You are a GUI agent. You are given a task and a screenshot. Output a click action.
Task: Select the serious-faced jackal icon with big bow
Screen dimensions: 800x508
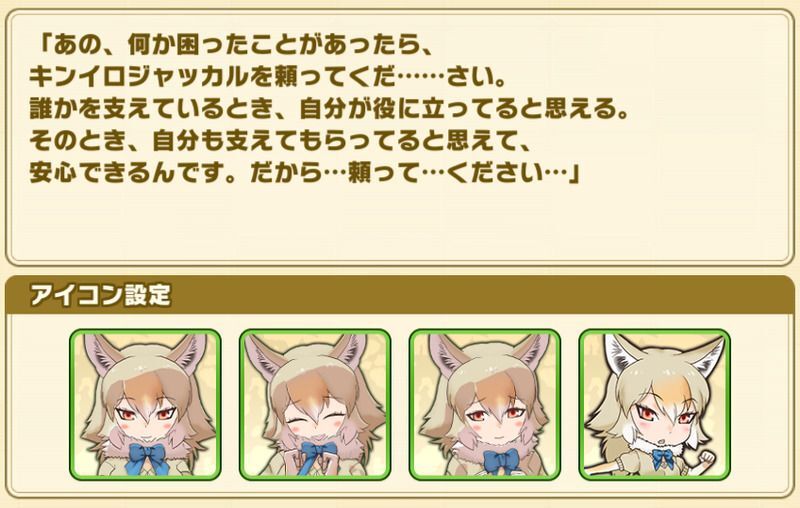coord(145,404)
